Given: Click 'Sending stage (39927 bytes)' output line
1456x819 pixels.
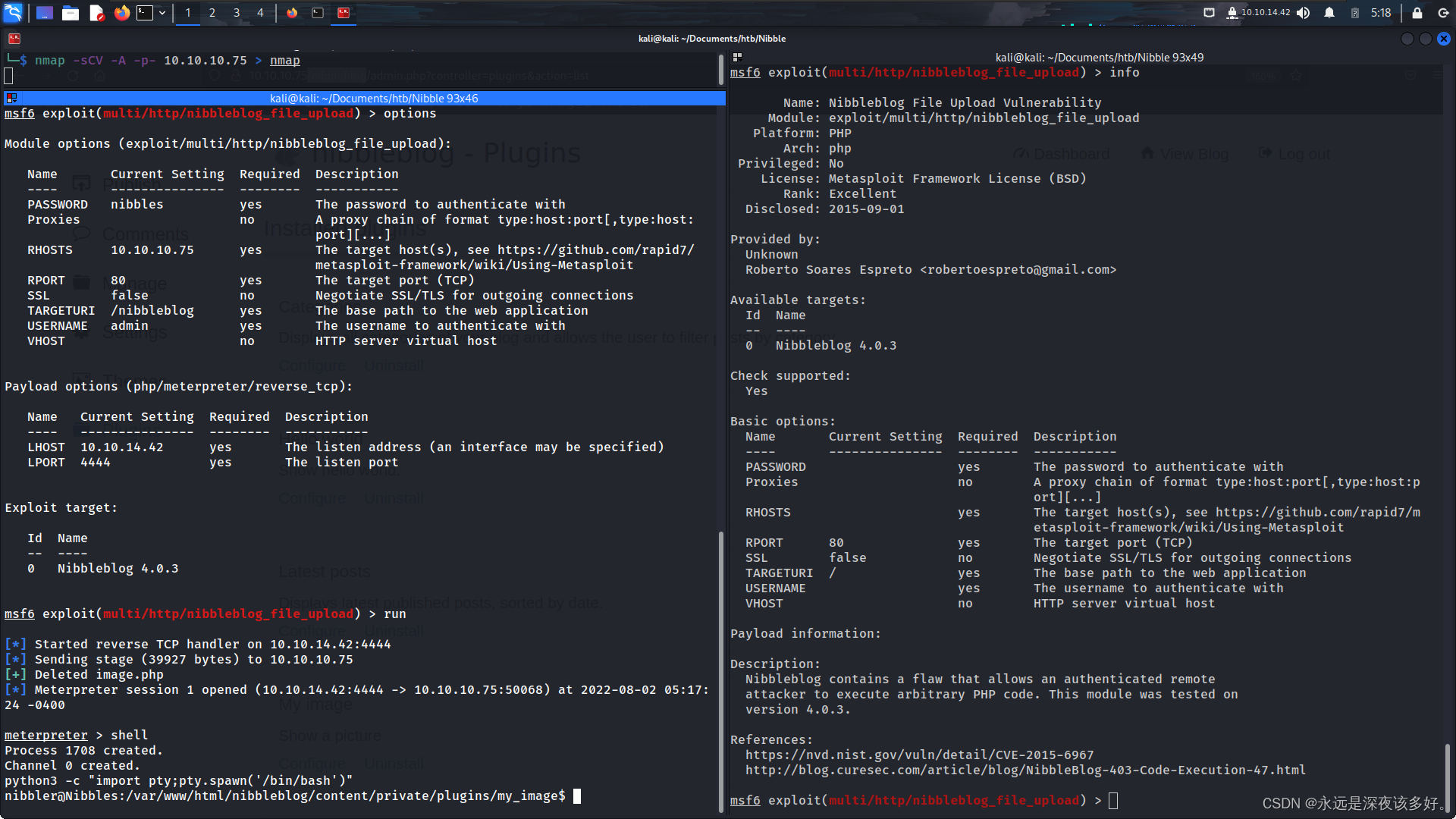Looking at the screenshot, I should [x=179, y=660].
